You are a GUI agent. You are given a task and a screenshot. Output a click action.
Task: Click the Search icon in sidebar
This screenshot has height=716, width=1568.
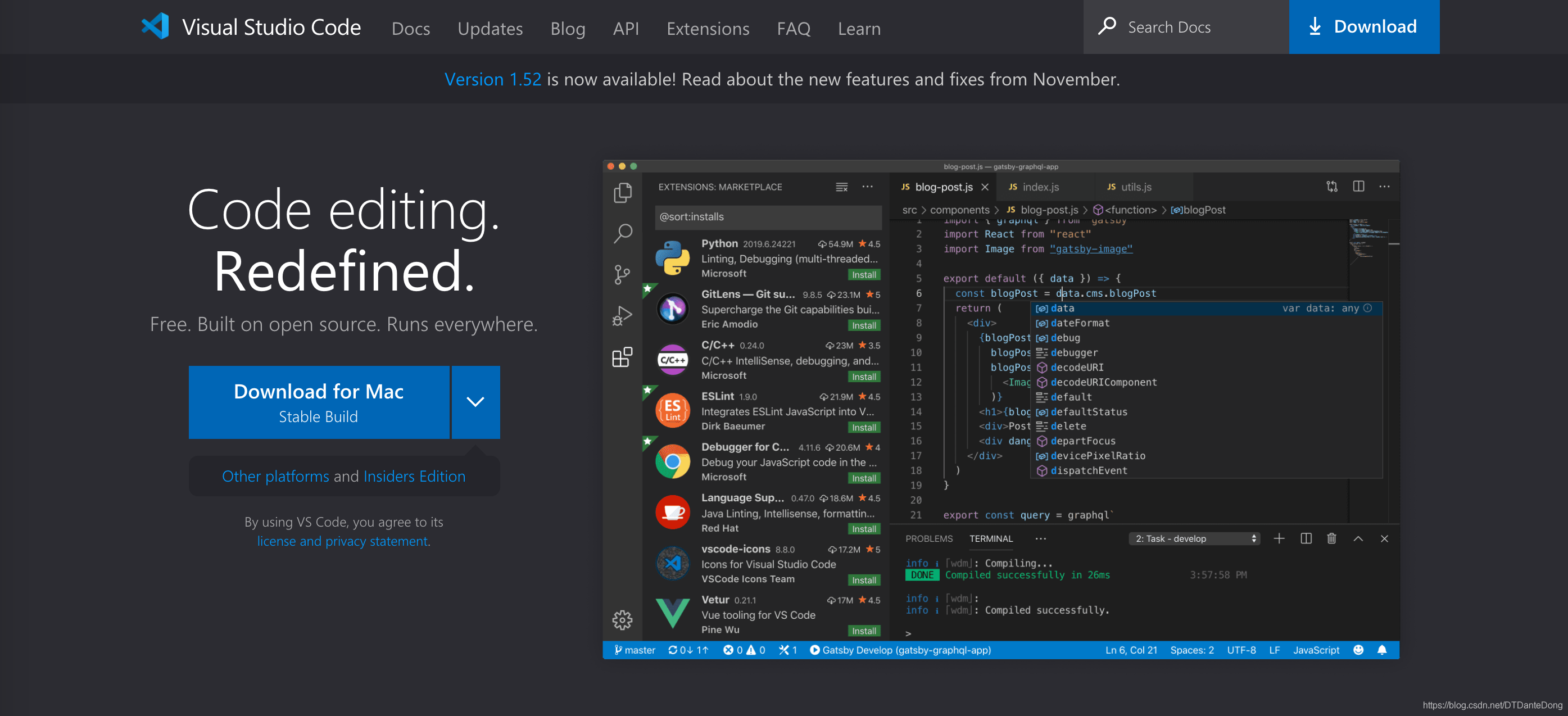622,232
